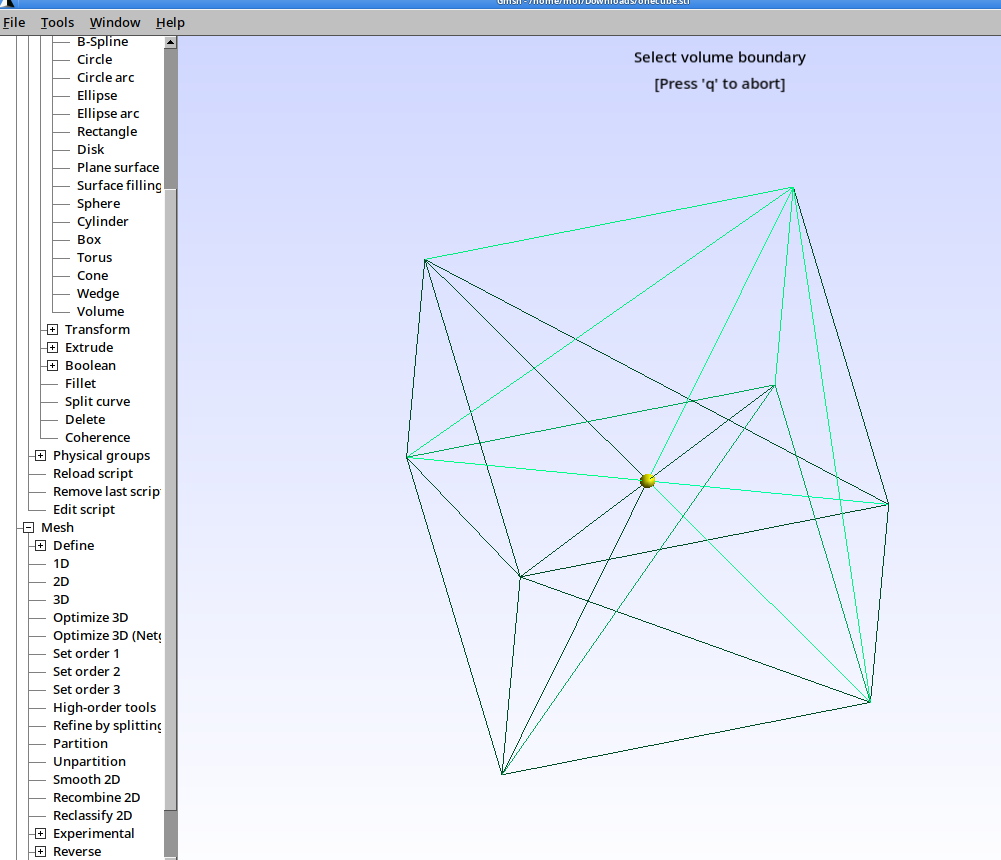Click Delete in the geometry tree
Viewport: 1001px width, 860px height.
click(x=85, y=419)
